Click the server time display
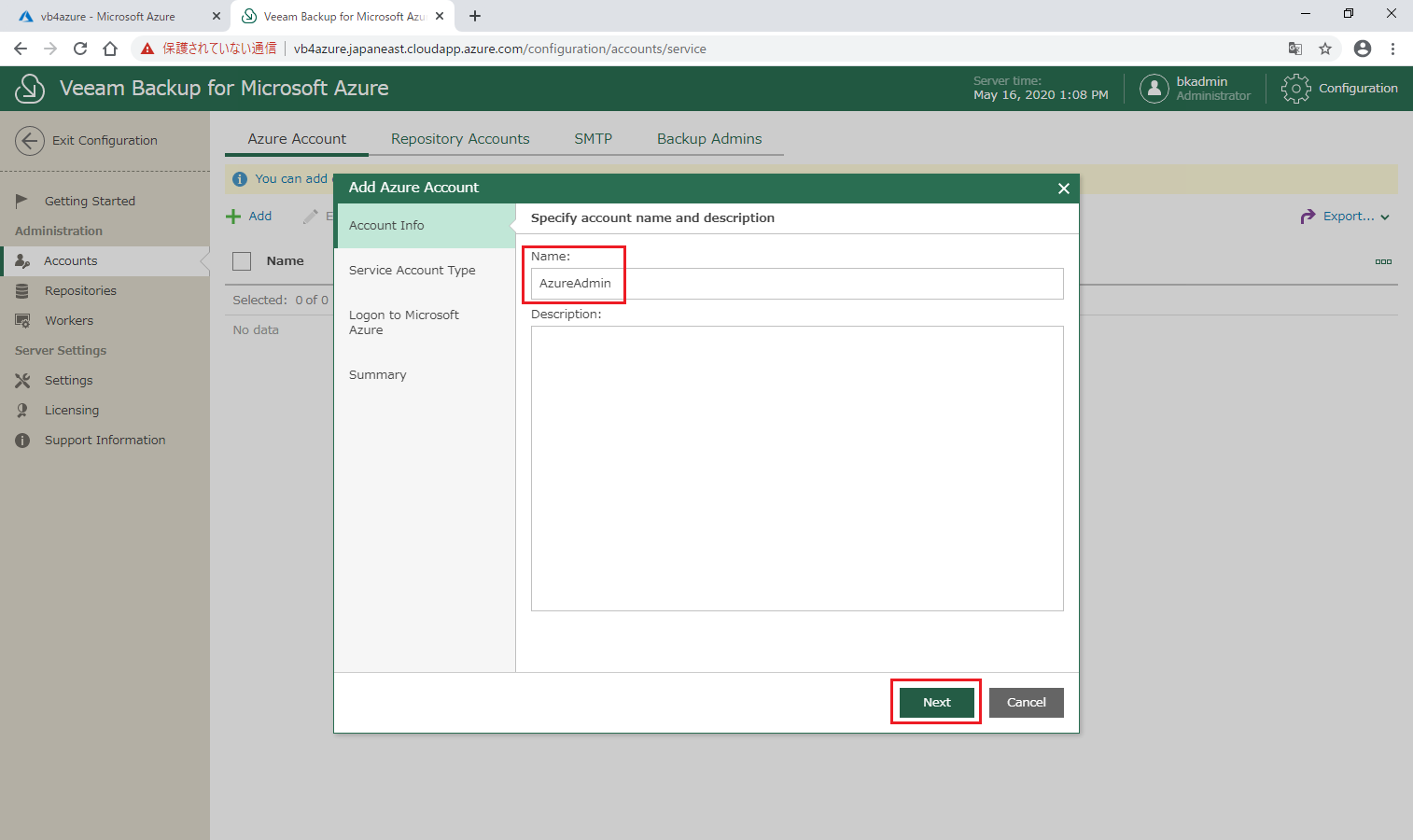This screenshot has width=1413, height=840. tap(1041, 89)
